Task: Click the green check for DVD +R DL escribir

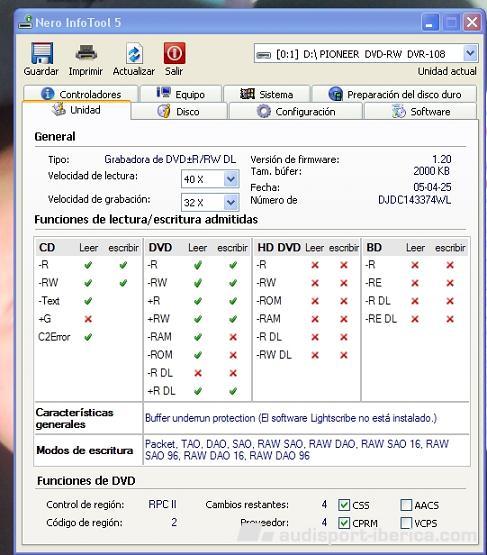Action: pos(233,391)
